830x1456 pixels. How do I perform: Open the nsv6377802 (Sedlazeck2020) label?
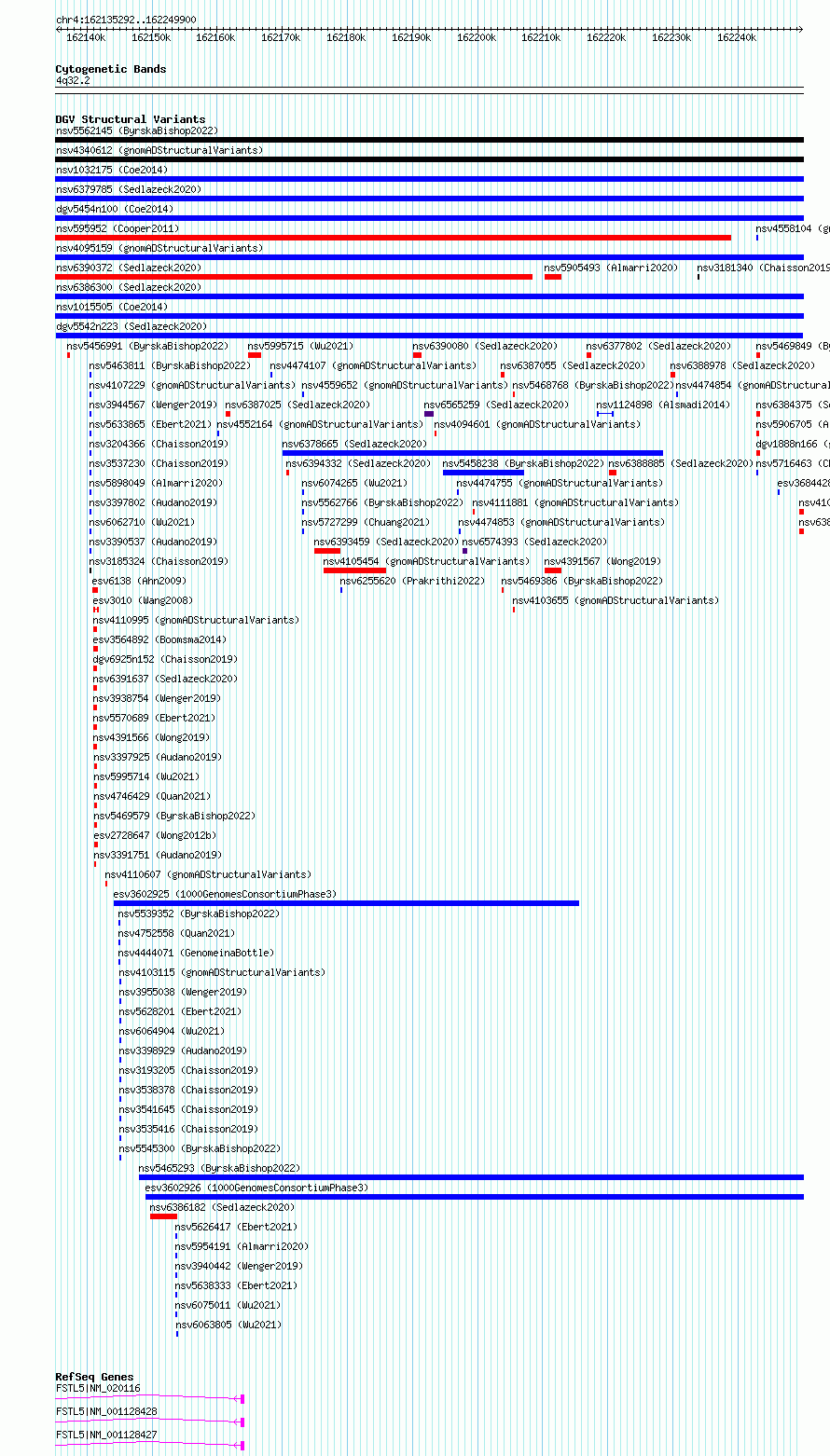point(658,346)
